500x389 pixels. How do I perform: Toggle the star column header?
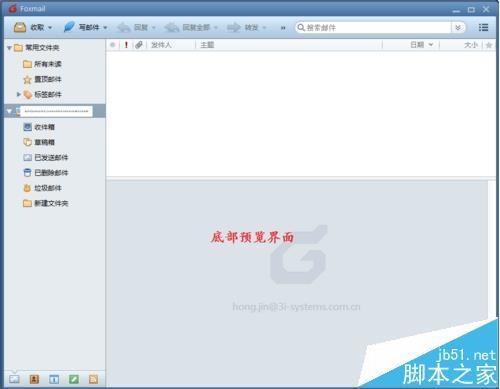click(489, 45)
